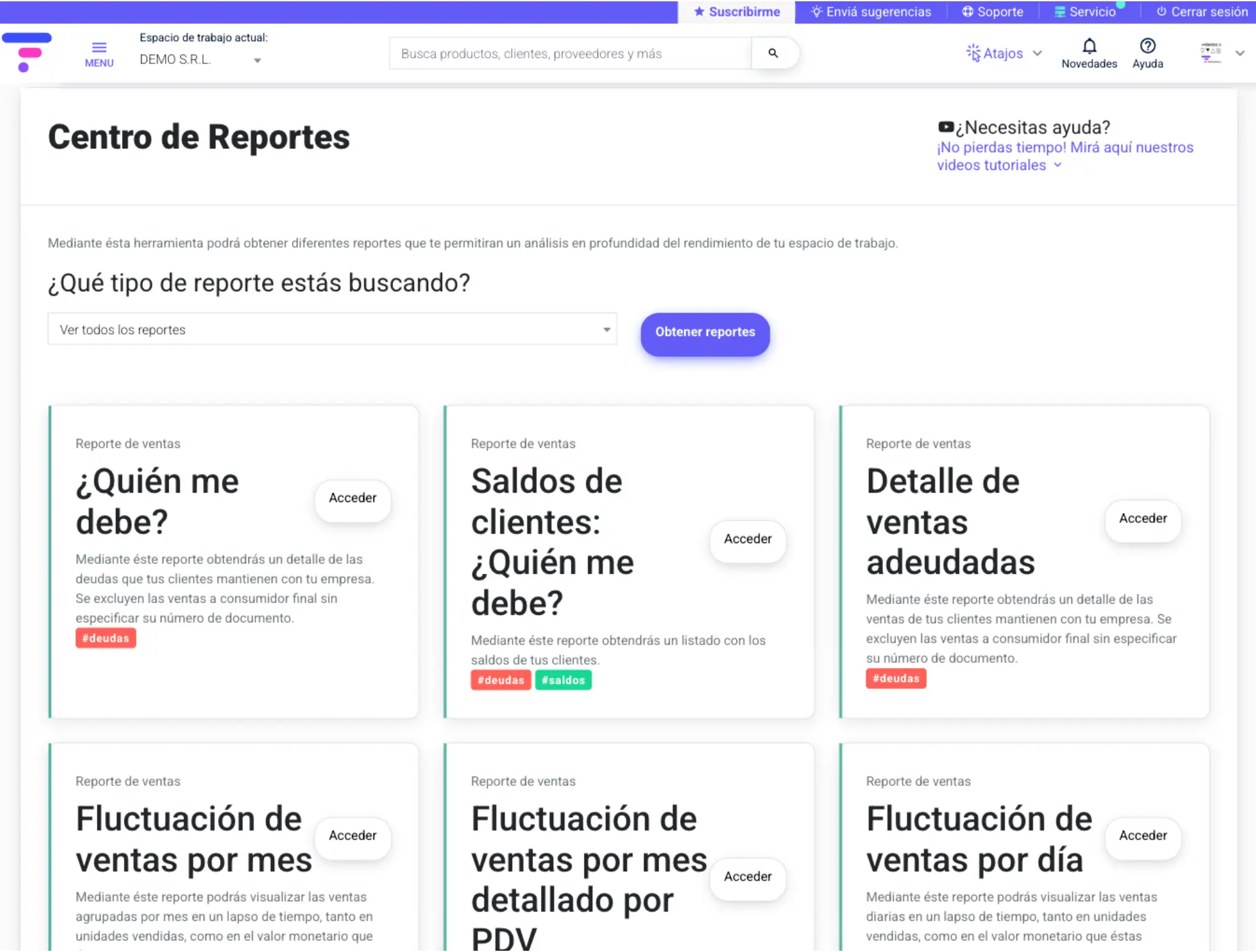Click the search magnifier button

pyautogui.click(x=774, y=53)
